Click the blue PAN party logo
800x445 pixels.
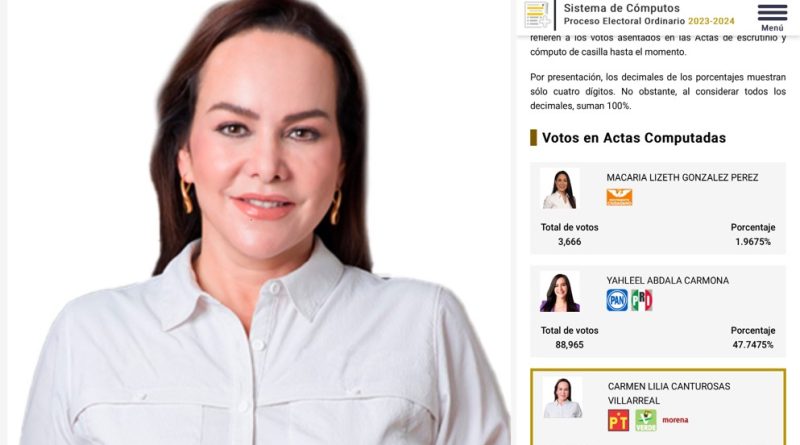(617, 300)
